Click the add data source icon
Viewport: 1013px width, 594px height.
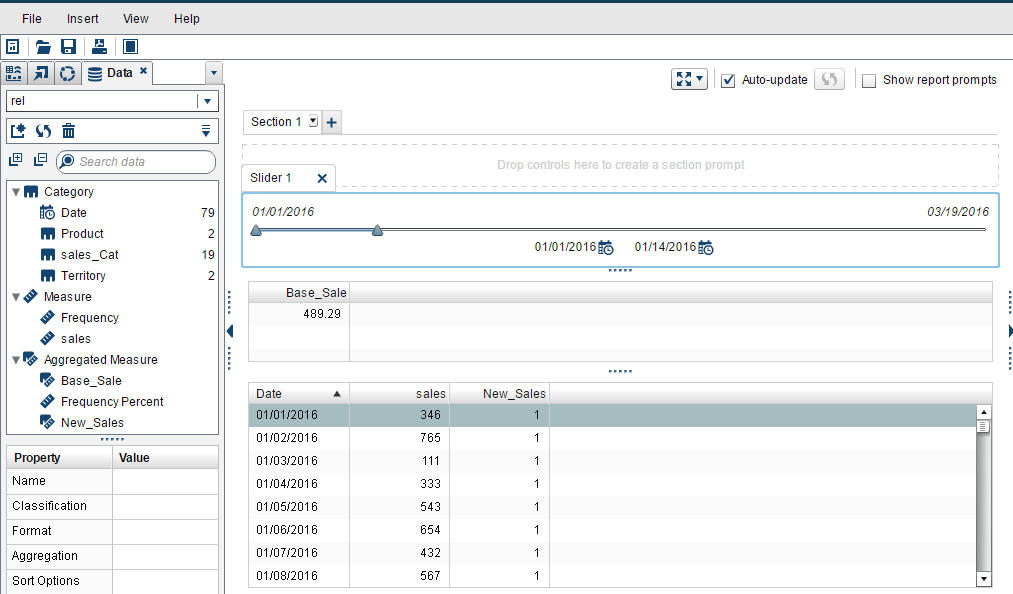(x=17, y=131)
